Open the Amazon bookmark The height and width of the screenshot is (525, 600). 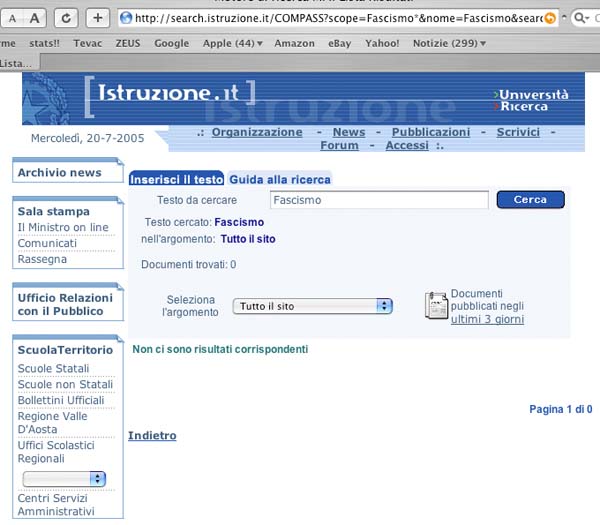coord(294,43)
